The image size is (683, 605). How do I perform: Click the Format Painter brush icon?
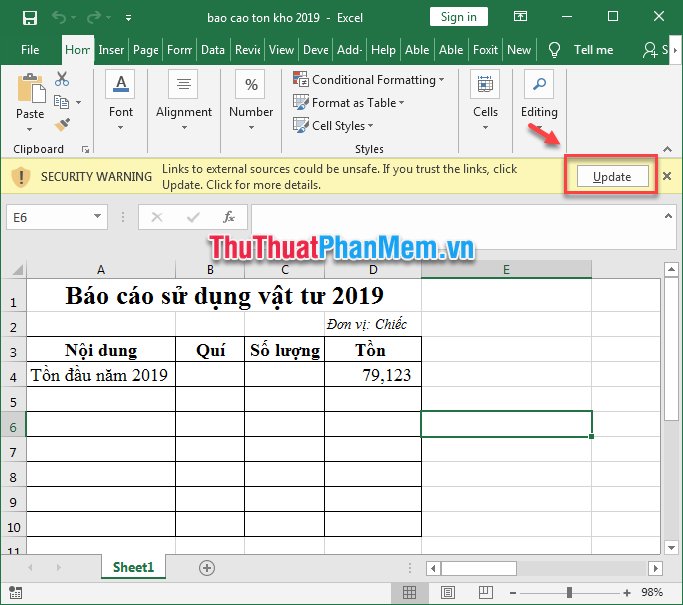coord(62,124)
